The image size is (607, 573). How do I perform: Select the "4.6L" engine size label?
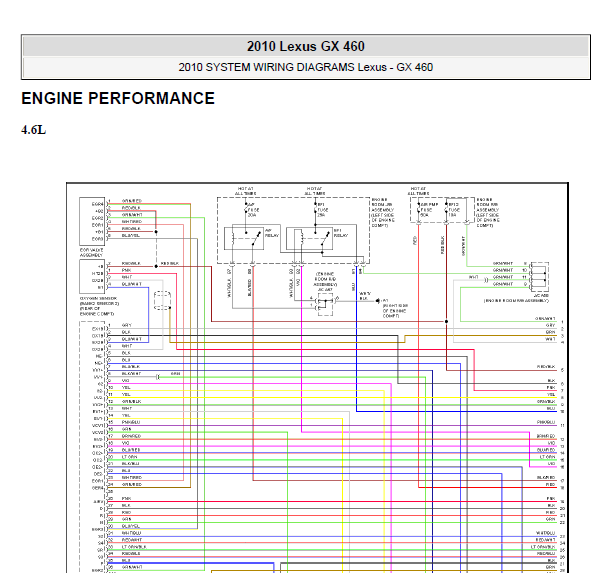[34, 130]
